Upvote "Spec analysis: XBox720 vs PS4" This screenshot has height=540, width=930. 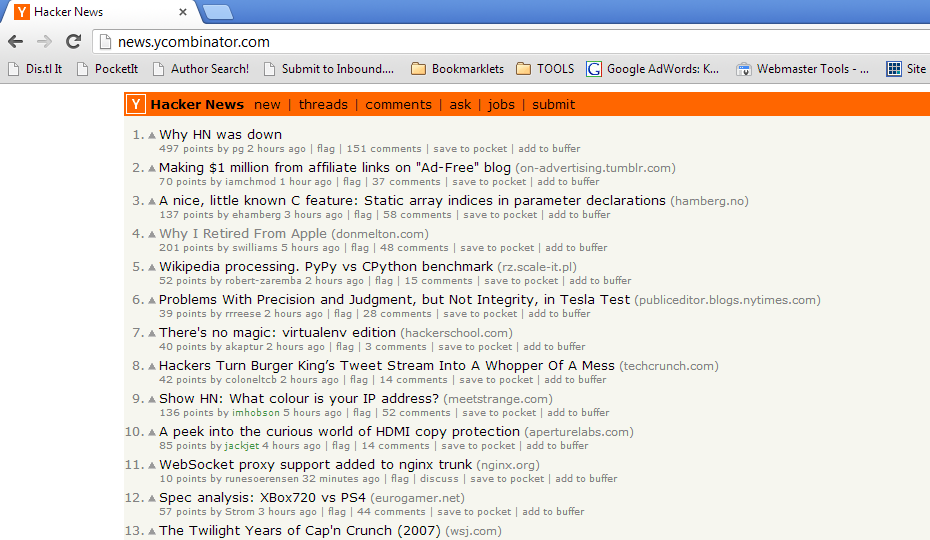(x=152, y=498)
